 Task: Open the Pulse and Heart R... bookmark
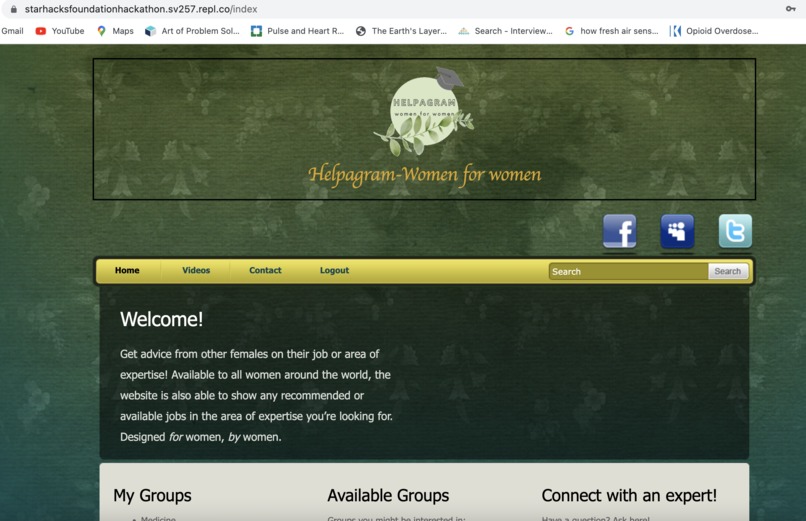[x=297, y=31]
